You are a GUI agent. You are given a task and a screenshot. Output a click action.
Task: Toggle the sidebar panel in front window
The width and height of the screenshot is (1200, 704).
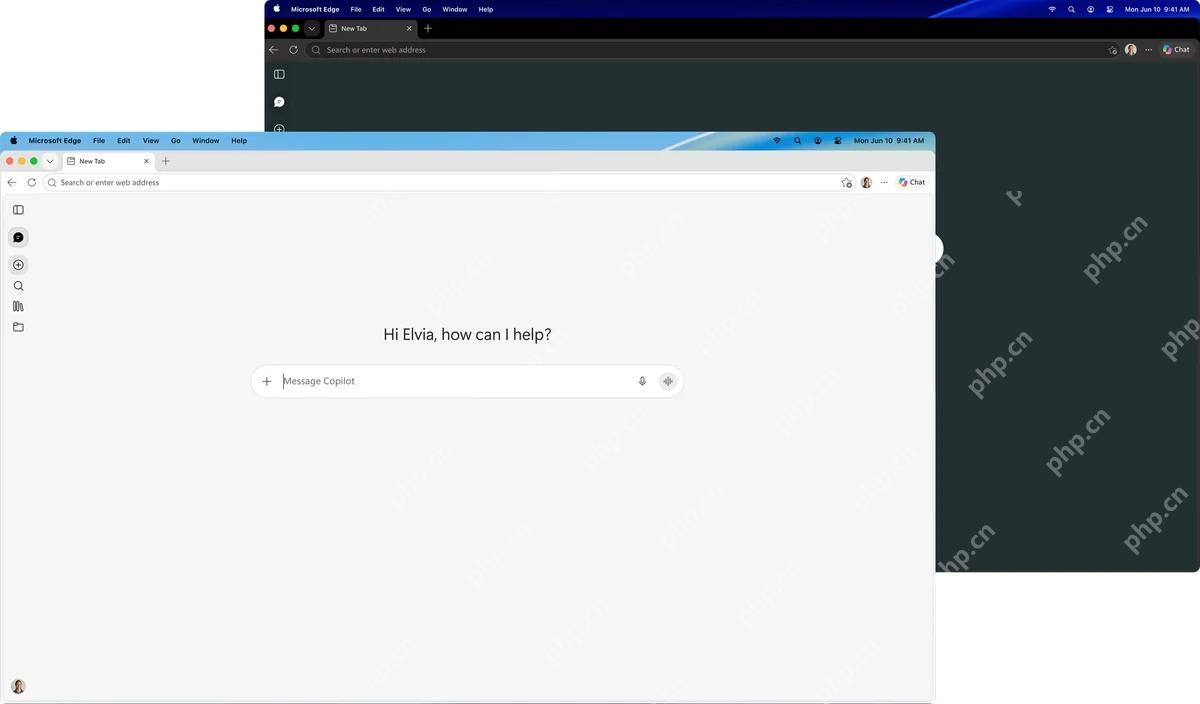tap(18, 210)
